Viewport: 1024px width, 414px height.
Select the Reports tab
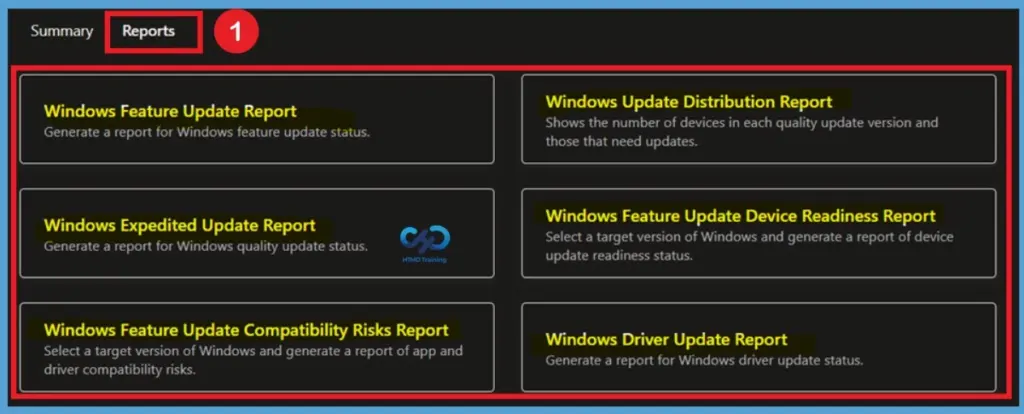click(x=148, y=31)
